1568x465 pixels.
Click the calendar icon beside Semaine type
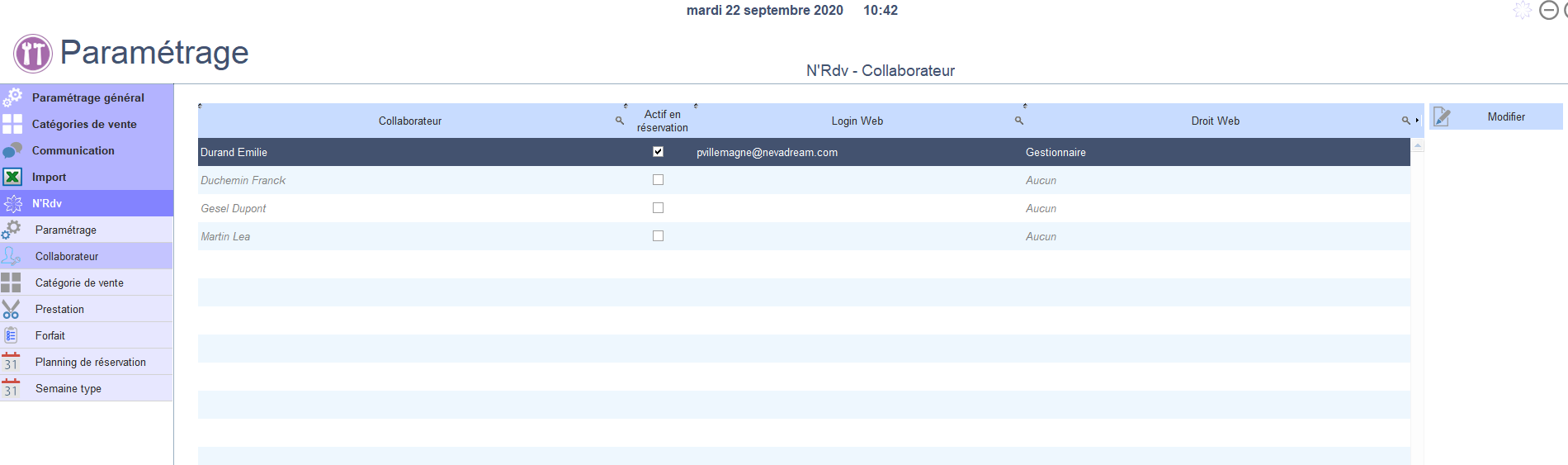click(11, 388)
